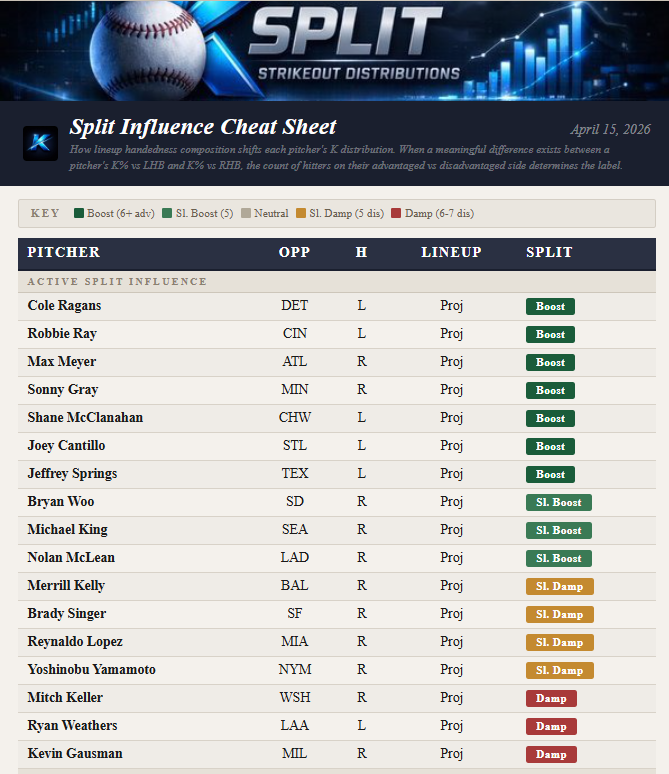Click the Boost badge for Joey Cantillo

550,446
